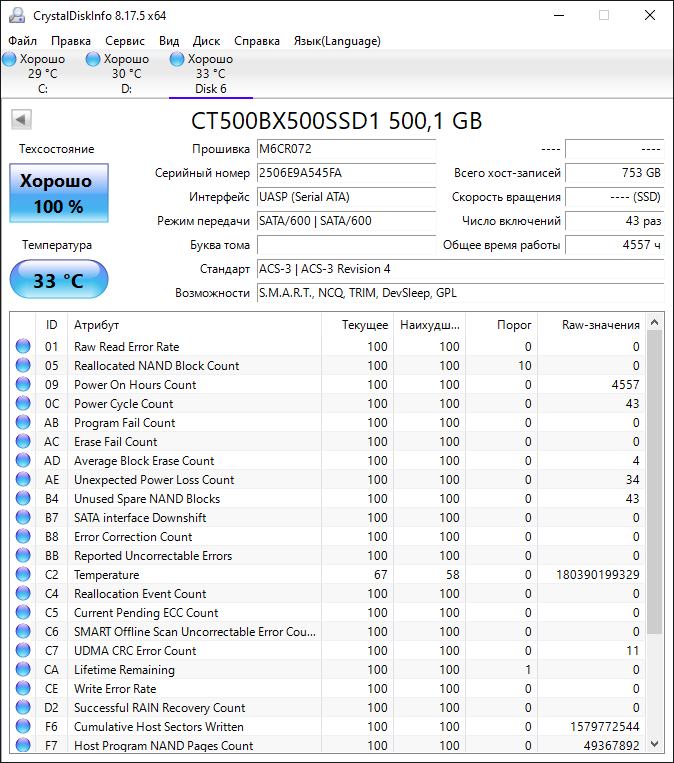Click the UDMA CRC Error Count raw value 11

point(633,651)
